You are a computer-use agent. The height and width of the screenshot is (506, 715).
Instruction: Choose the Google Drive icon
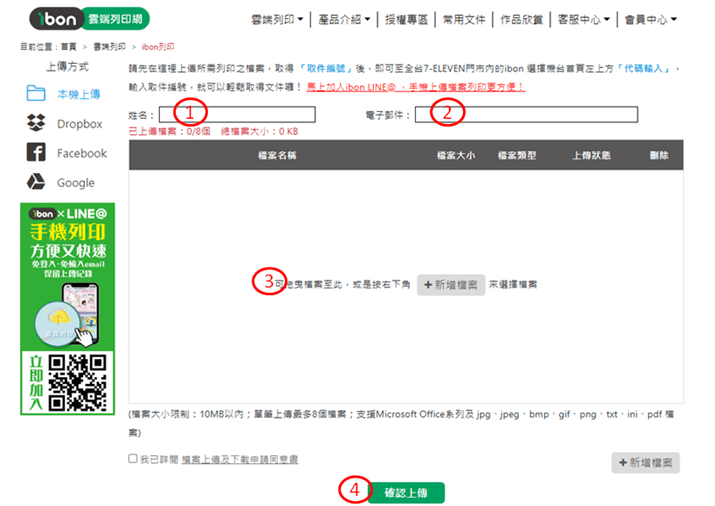coord(36,181)
